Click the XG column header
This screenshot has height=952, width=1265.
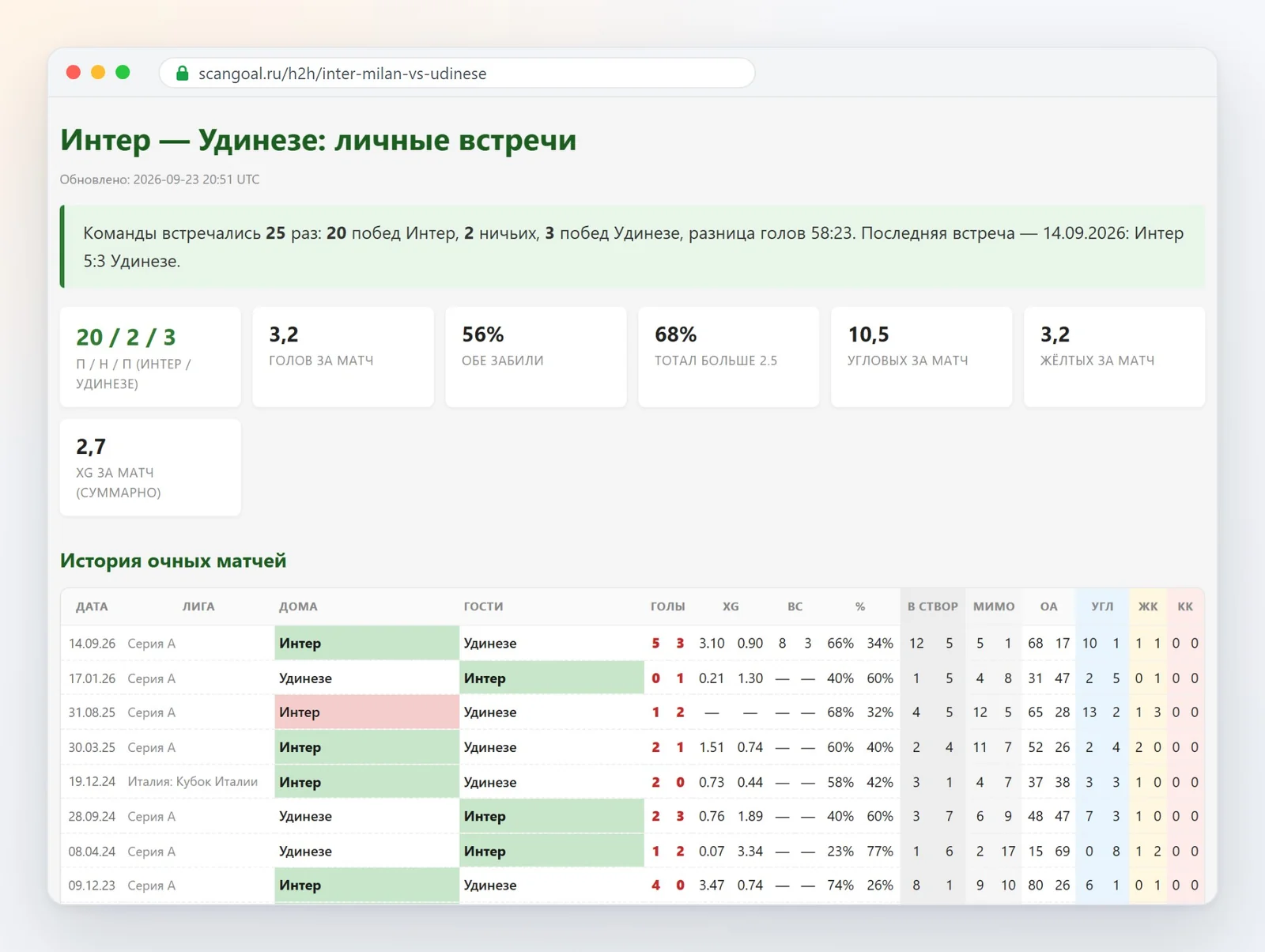click(x=731, y=606)
